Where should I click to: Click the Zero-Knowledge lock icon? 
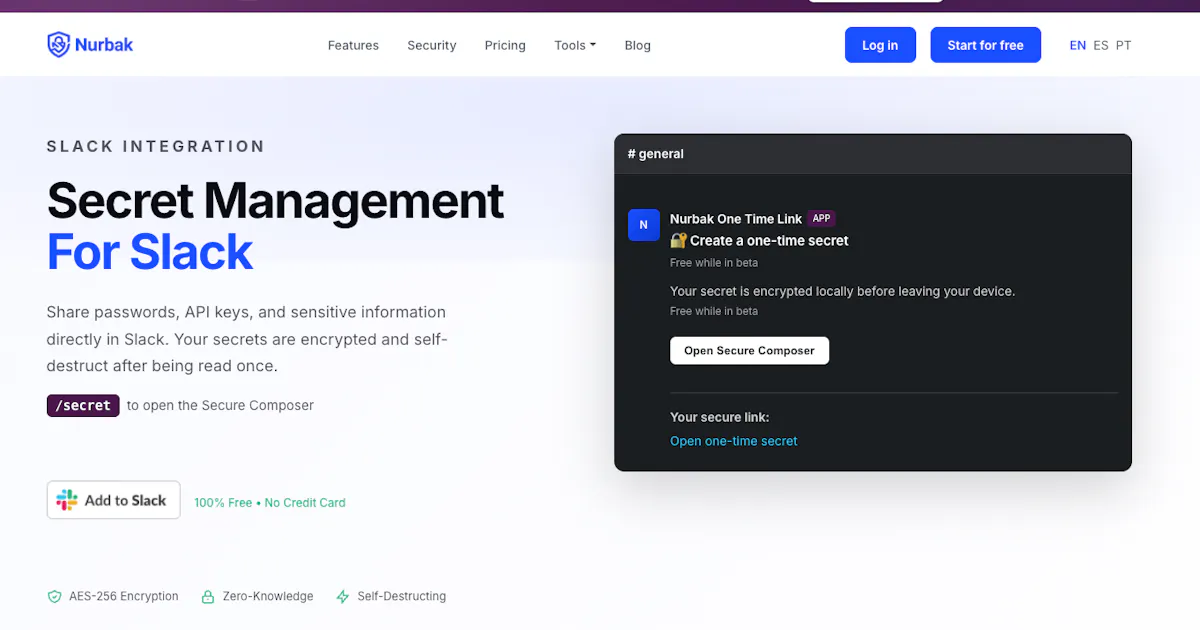208,597
